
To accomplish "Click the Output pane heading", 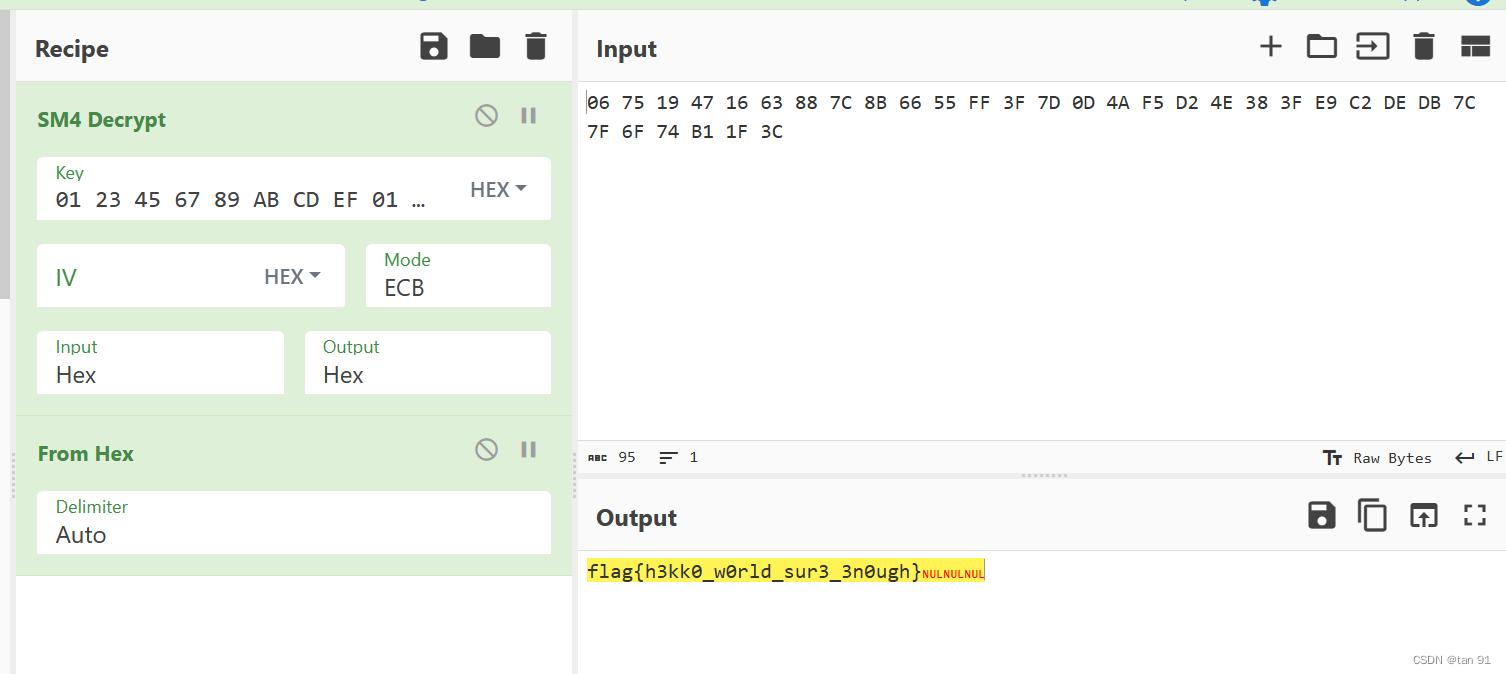I will tap(637, 518).
